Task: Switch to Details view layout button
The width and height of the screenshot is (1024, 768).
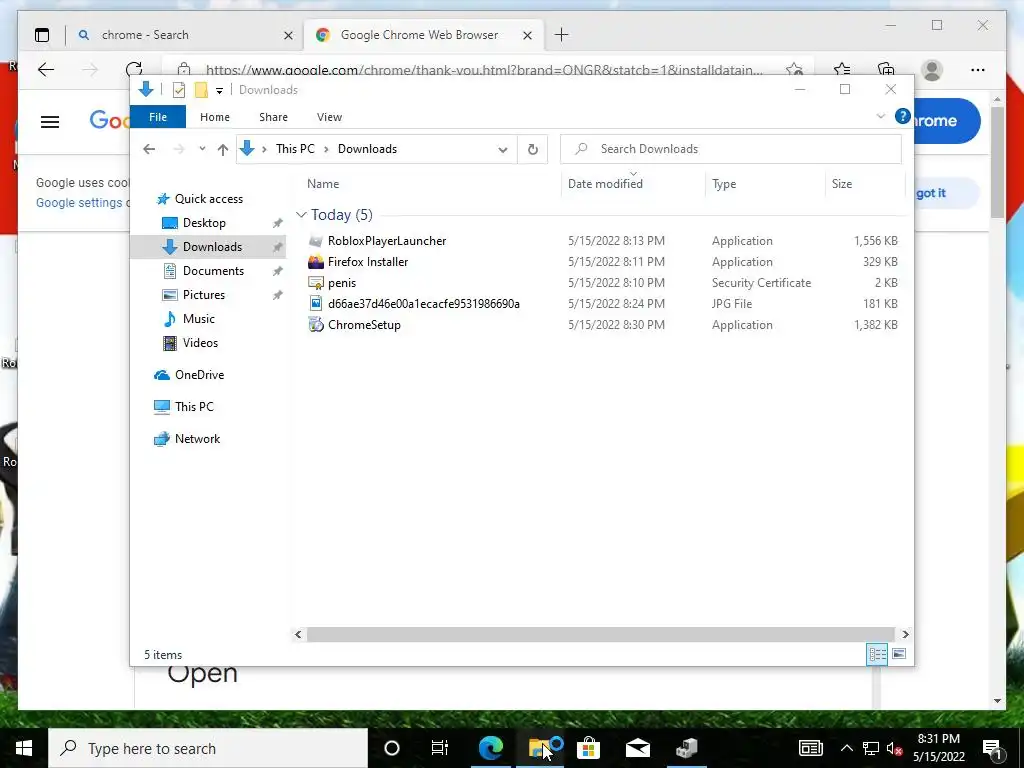Action: 877,654
